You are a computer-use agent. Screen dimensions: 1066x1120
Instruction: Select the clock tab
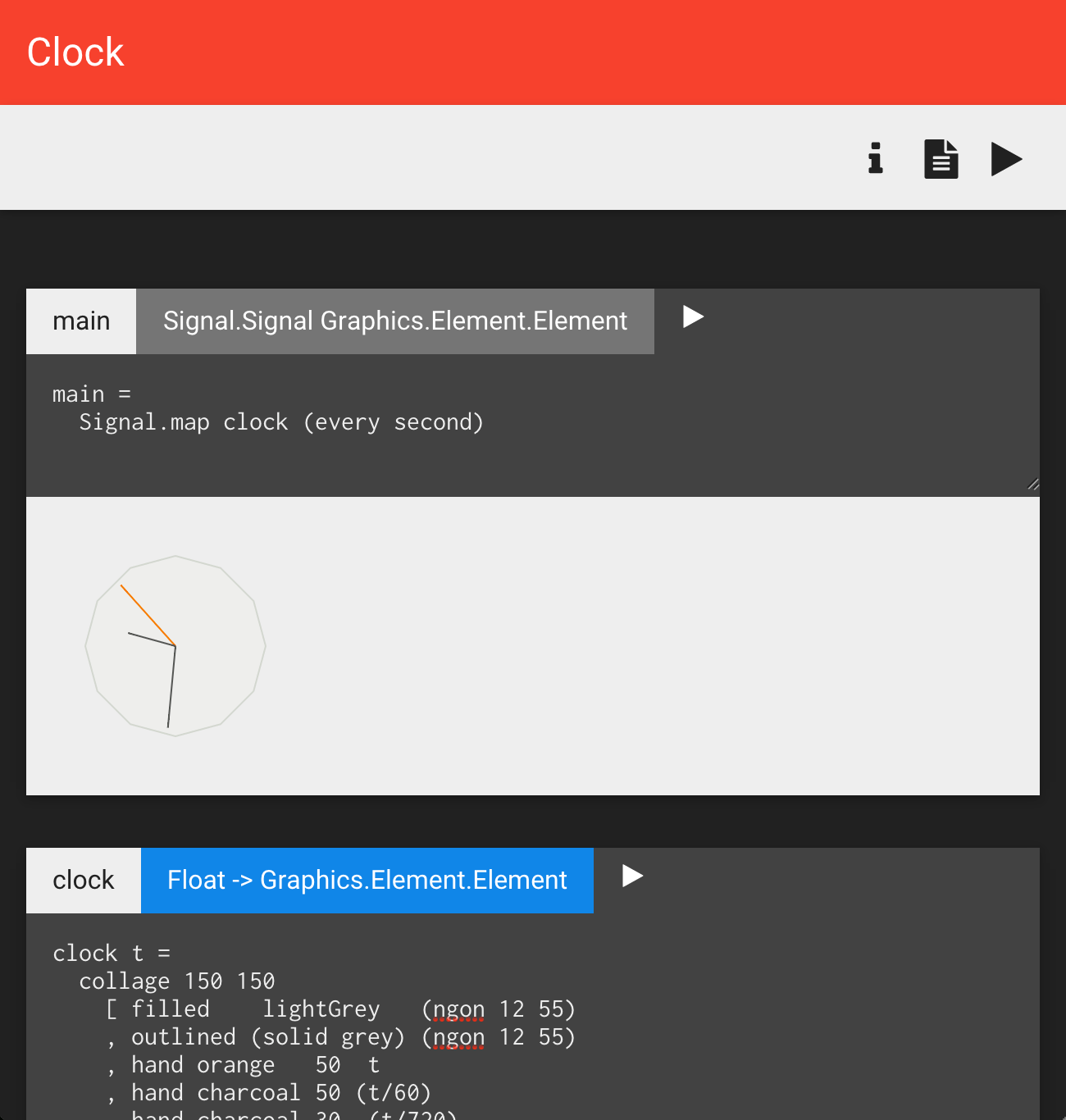(83, 880)
